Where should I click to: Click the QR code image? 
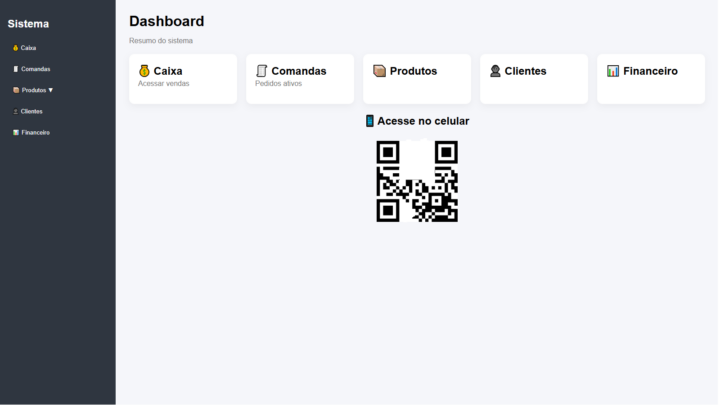(x=417, y=181)
